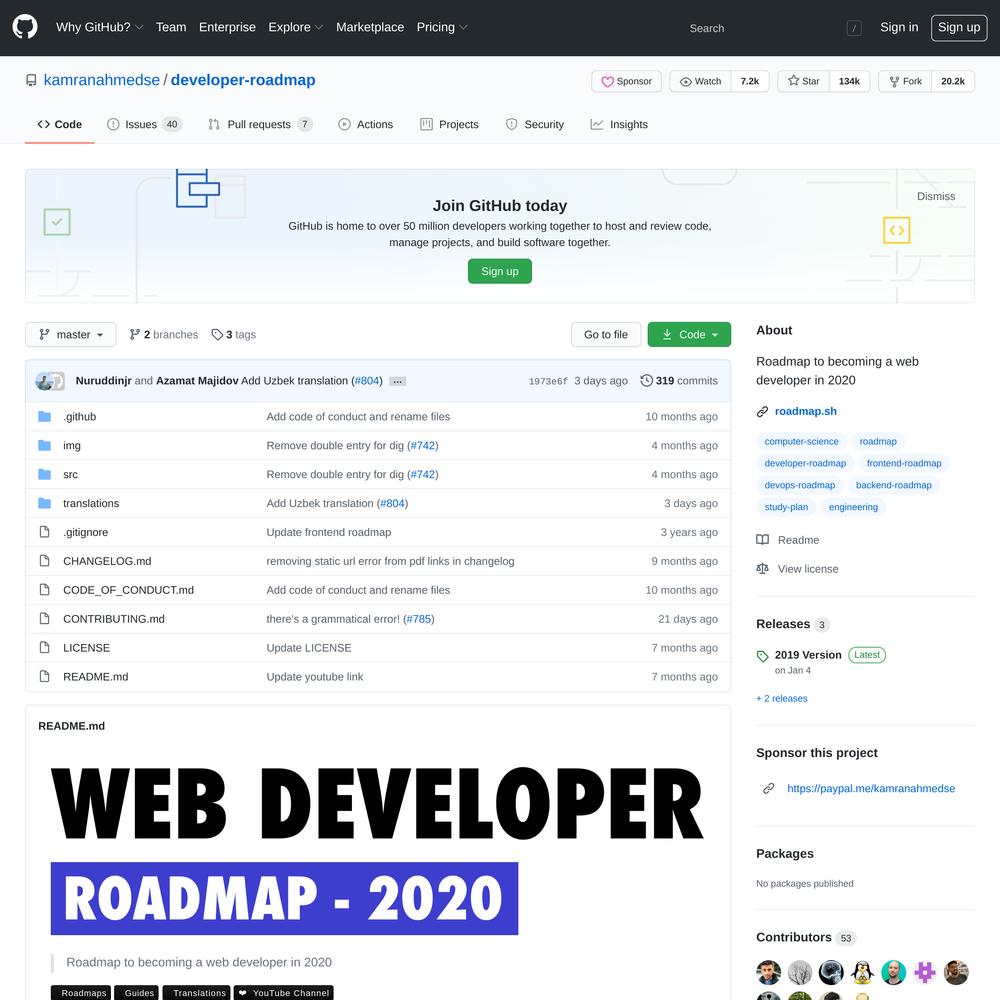This screenshot has width=1000, height=1000.
Task: Click the link icon beside roadmap.sh
Action: click(x=762, y=412)
